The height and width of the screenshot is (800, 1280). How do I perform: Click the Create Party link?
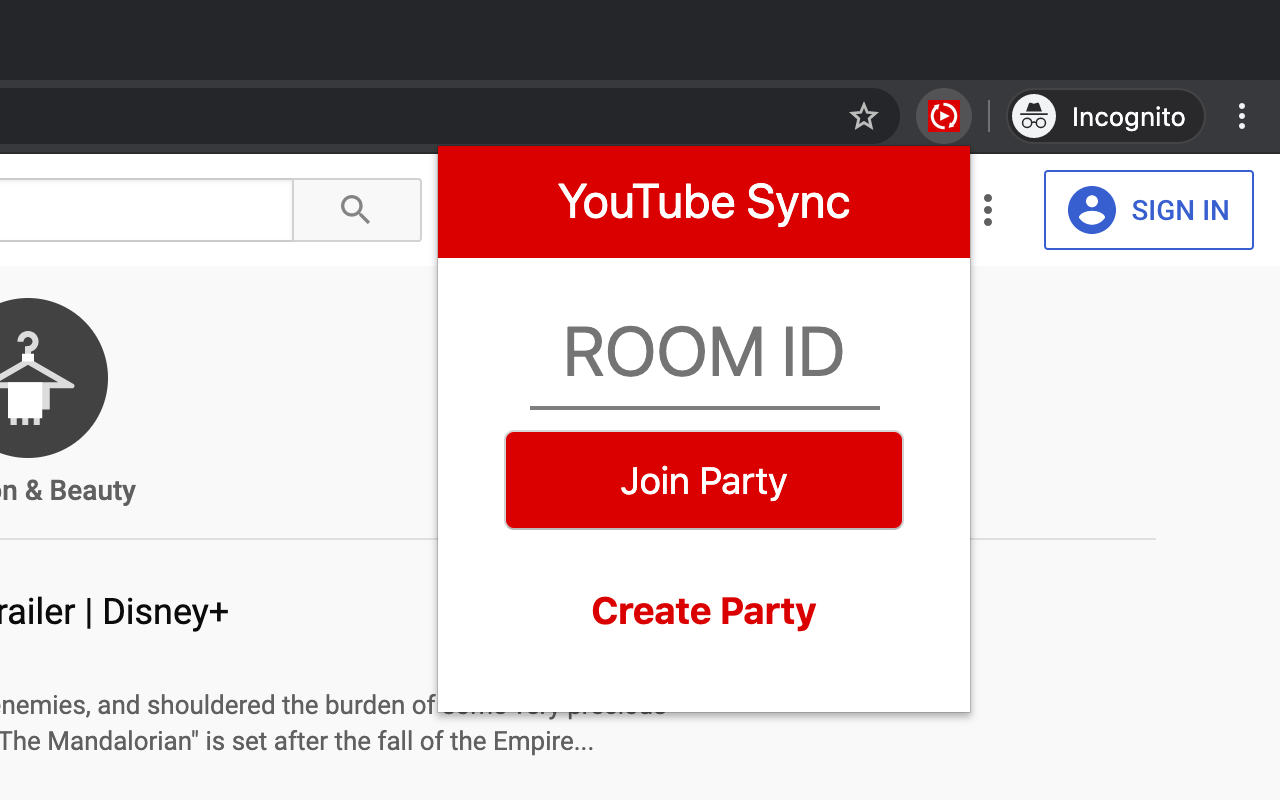point(703,611)
